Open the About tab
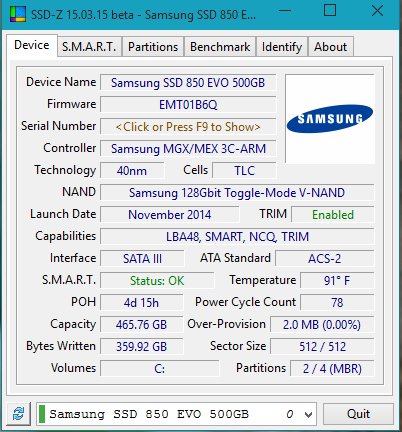The width and height of the screenshot is (402, 432). click(331, 47)
